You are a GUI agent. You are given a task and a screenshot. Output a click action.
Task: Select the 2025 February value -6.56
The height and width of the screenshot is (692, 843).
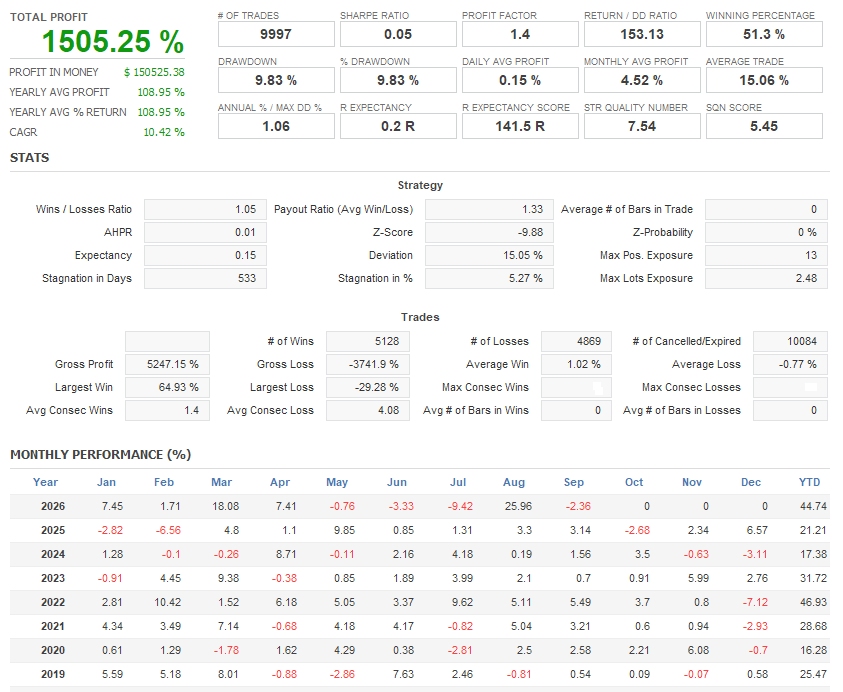(x=168, y=531)
